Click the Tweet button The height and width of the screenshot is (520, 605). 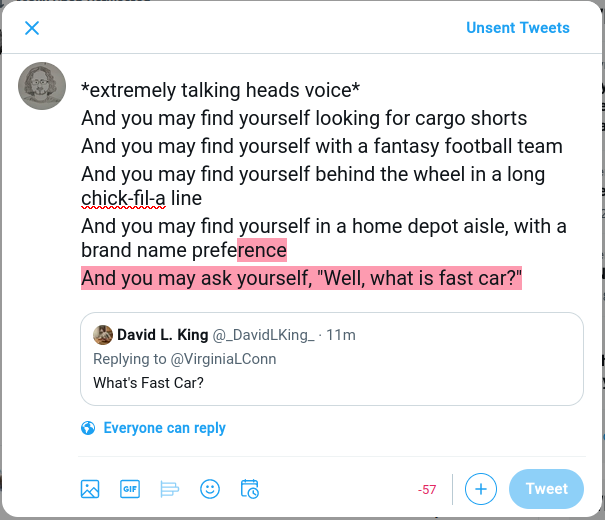tap(546, 489)
